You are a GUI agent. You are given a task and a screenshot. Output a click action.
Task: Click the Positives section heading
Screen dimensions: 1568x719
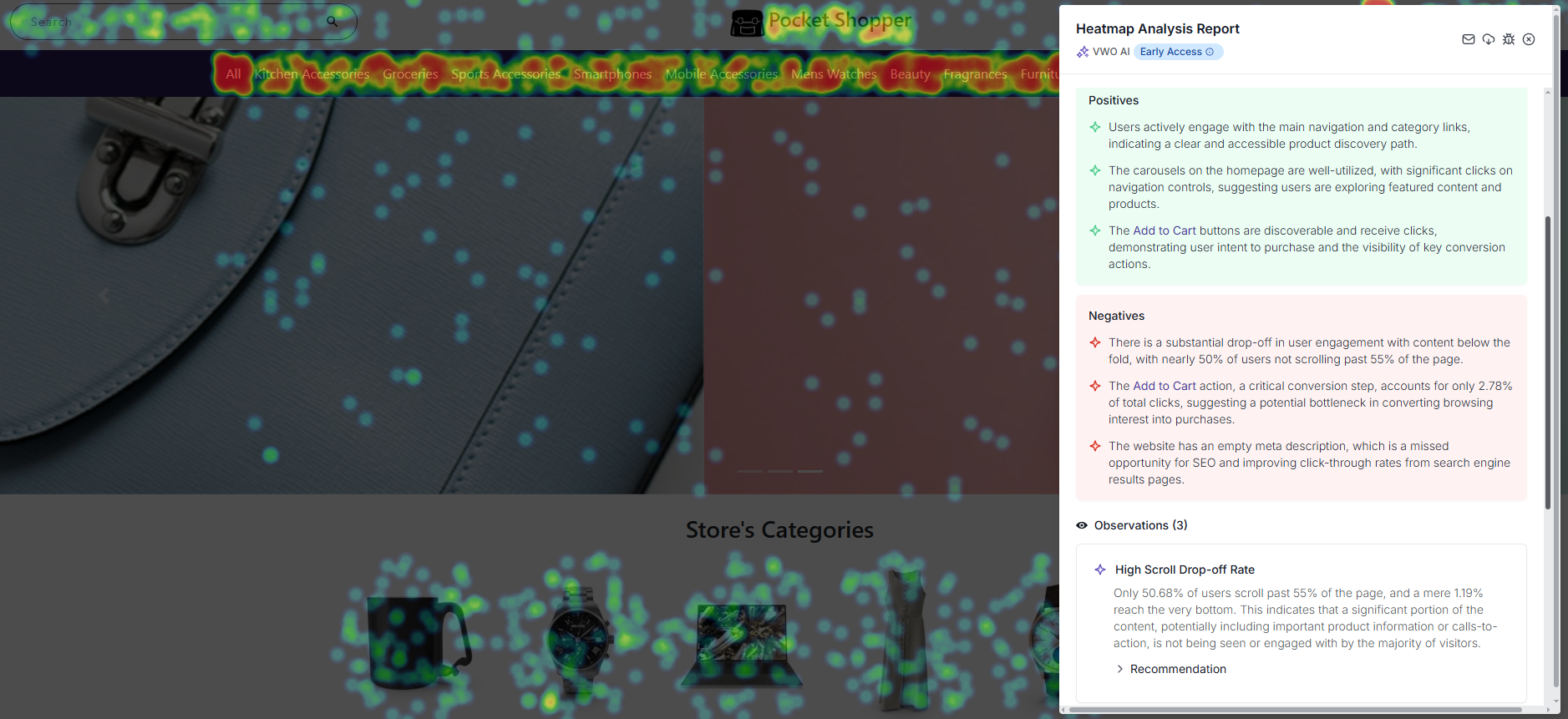click(x=1114, y=100)
